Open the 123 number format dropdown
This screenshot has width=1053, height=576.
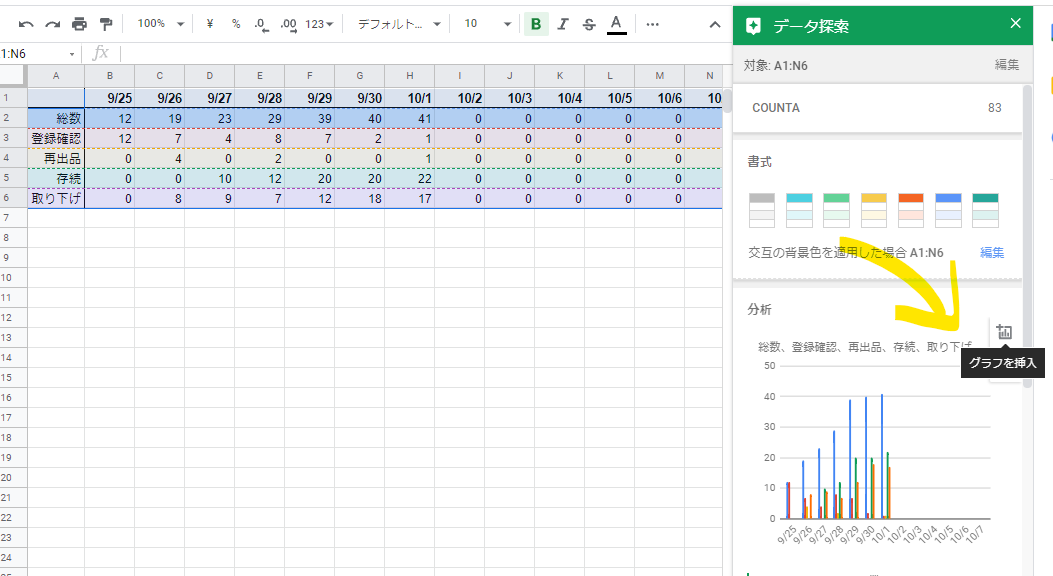319,24
